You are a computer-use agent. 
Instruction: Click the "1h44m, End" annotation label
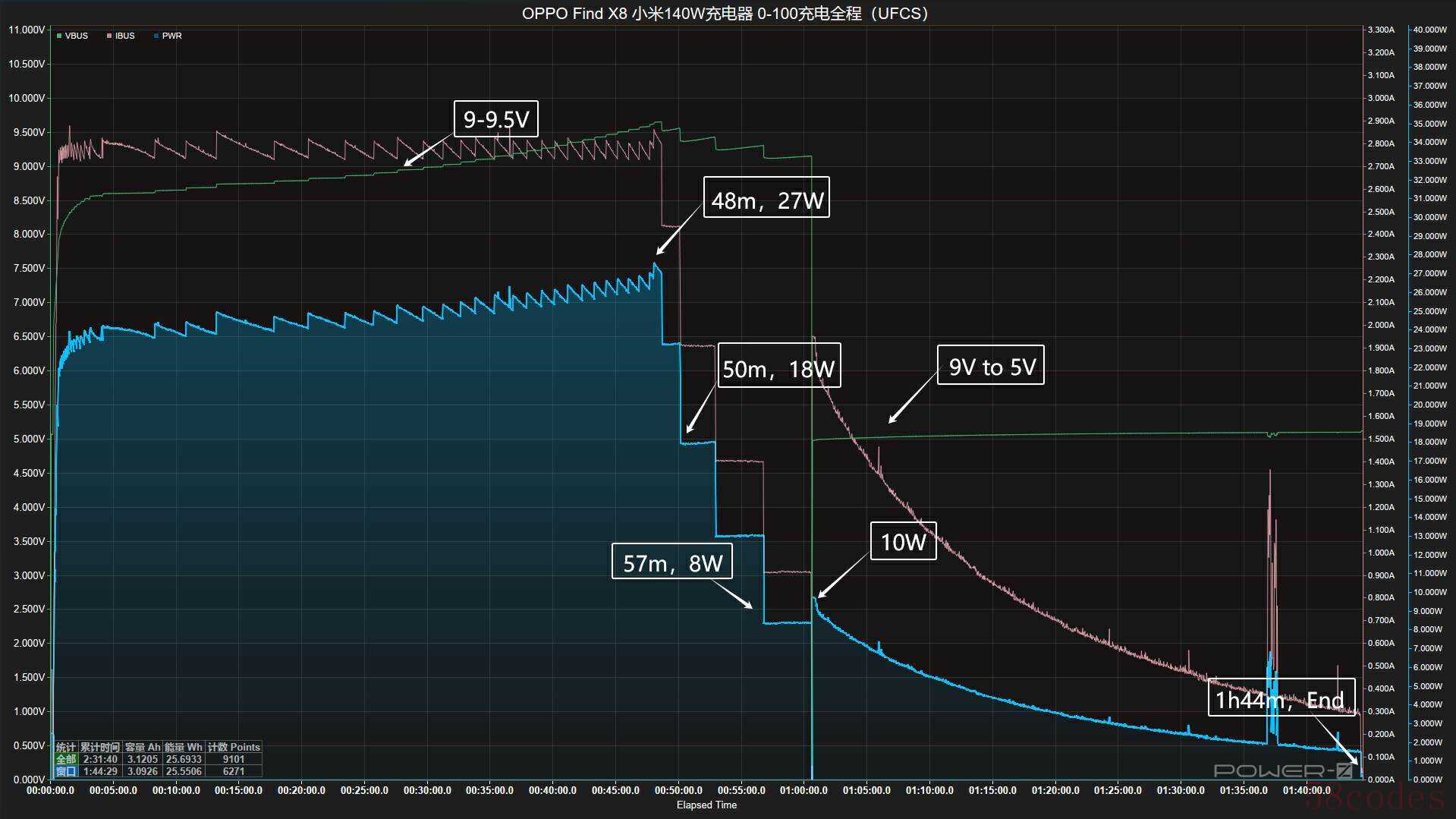coord(1281,698)
